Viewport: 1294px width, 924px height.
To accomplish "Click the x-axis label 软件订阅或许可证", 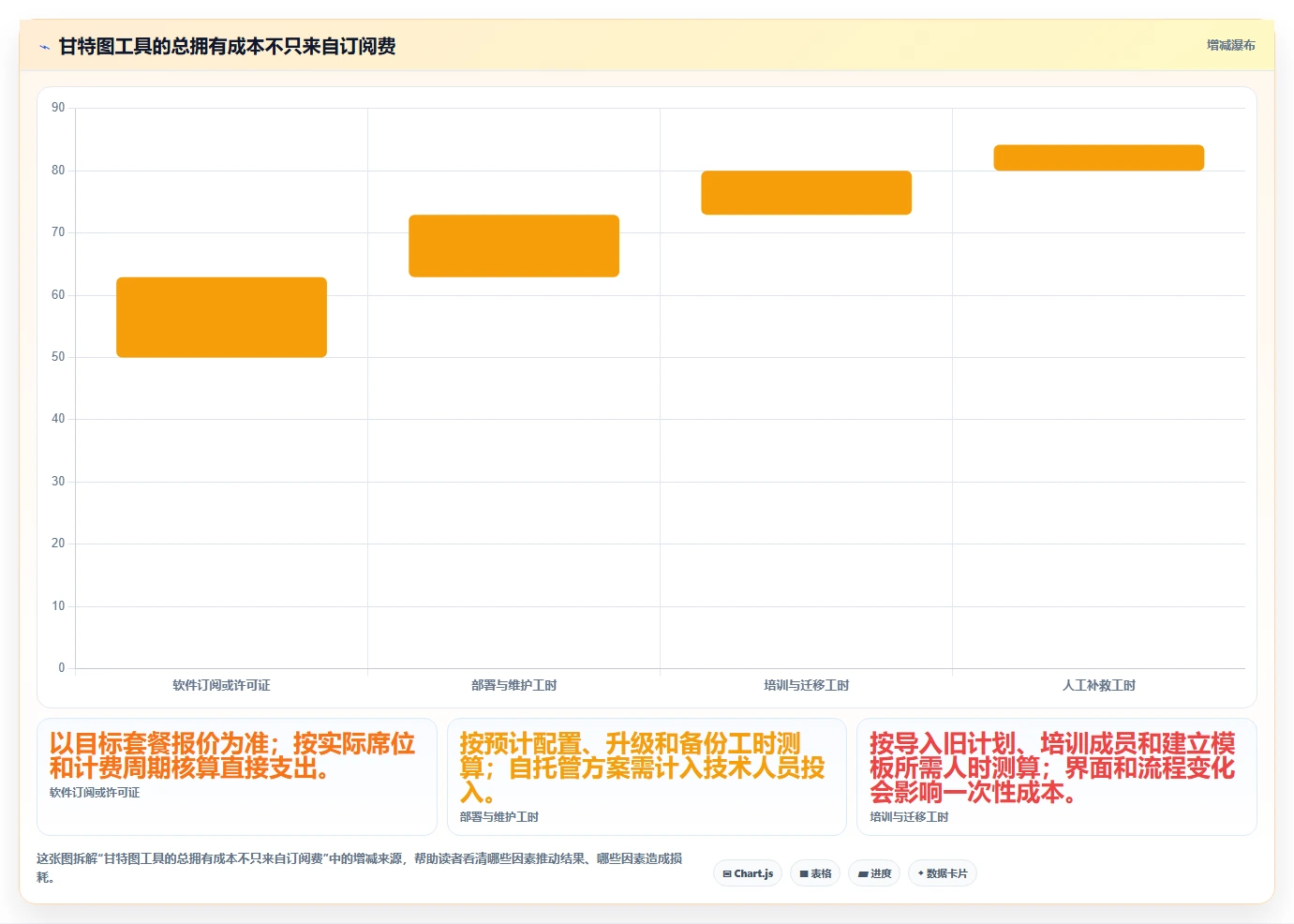I will [221, 685].
